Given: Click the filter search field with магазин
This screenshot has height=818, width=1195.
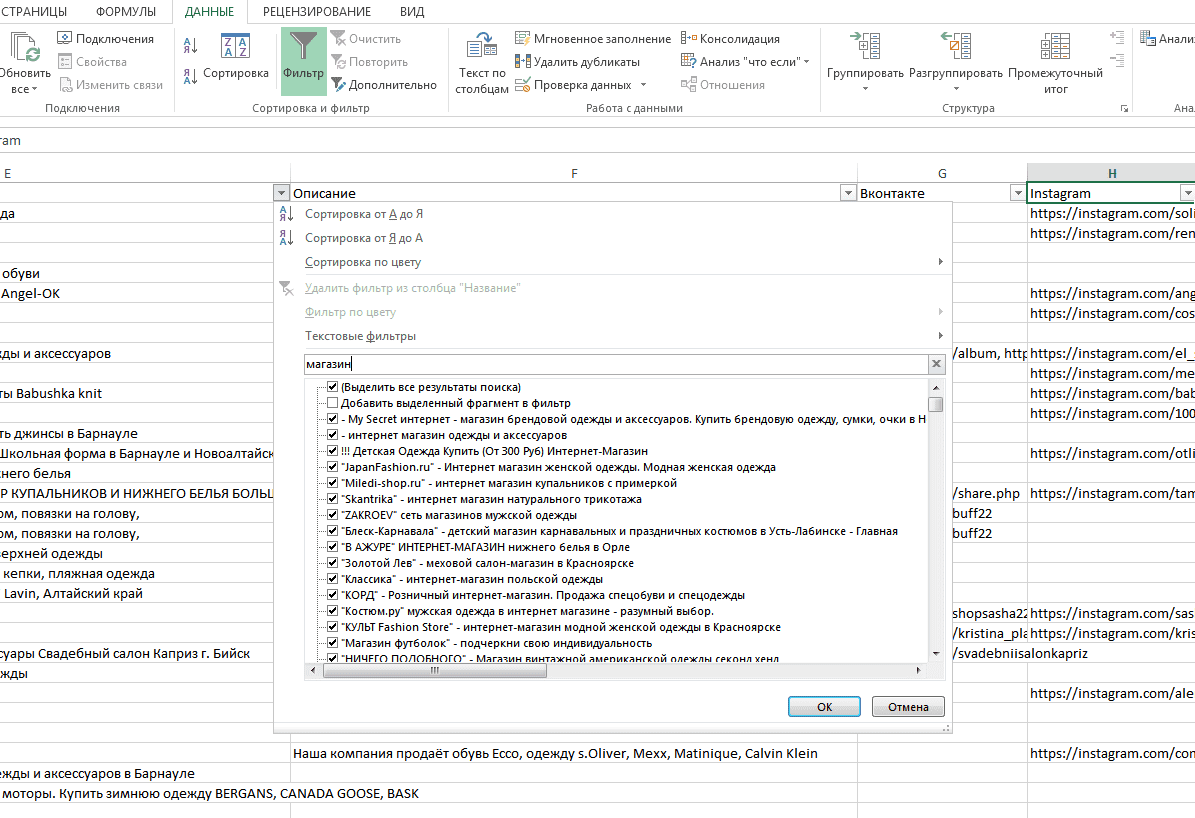Looking at the screenshot, I should coord(616,364).
